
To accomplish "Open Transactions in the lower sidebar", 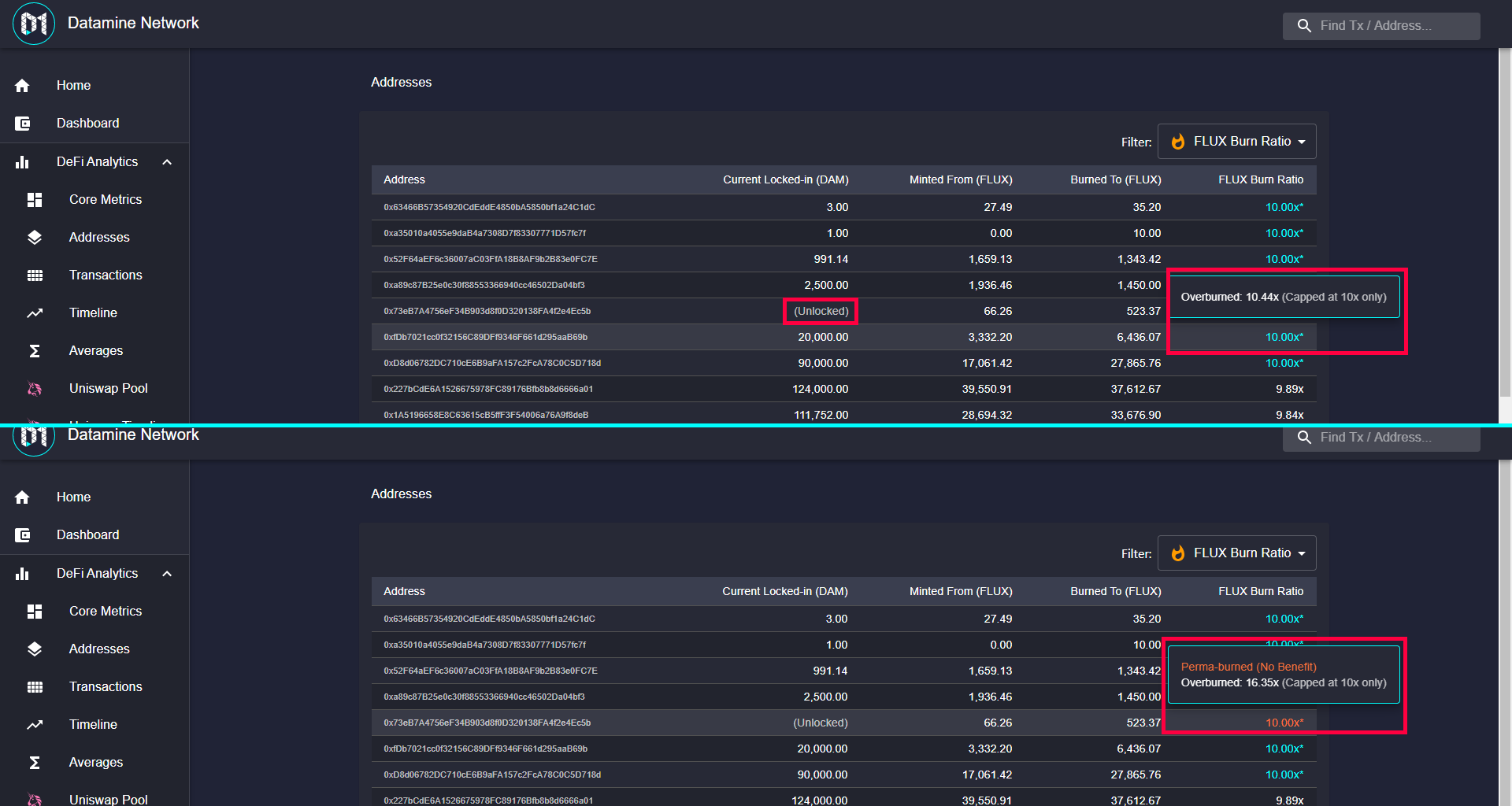I will pyautogui.click(x=94, y=687).
